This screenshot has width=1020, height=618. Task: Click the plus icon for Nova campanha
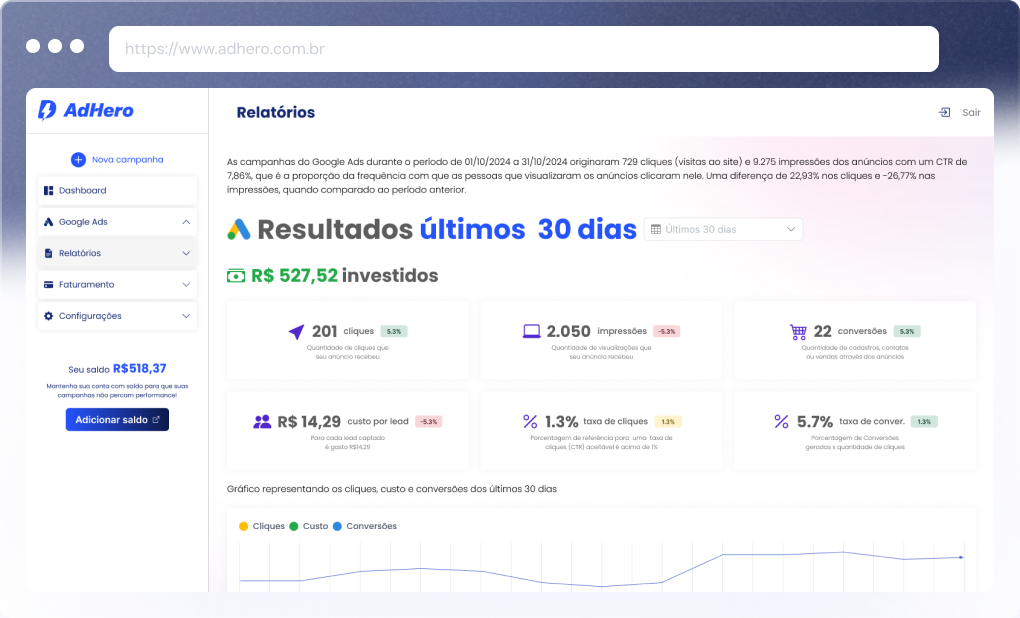pos(78,159)
